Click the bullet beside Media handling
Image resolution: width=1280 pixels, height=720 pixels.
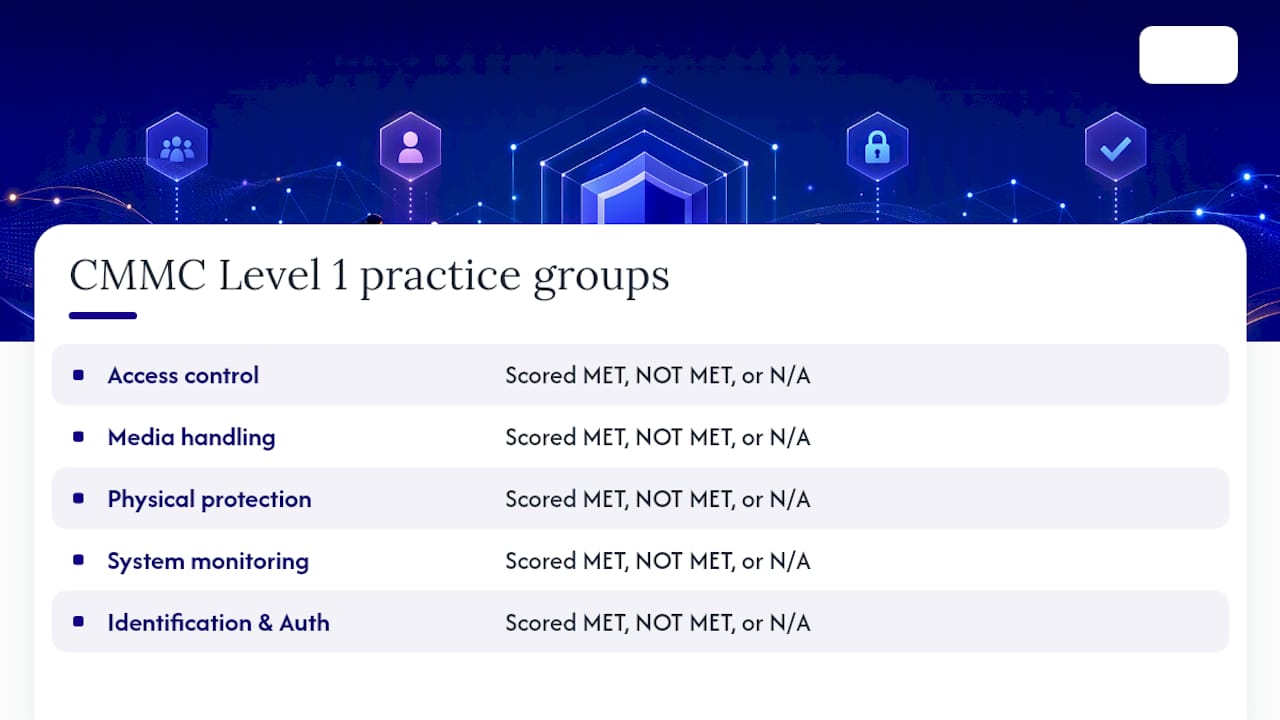[x=79, y=437]
